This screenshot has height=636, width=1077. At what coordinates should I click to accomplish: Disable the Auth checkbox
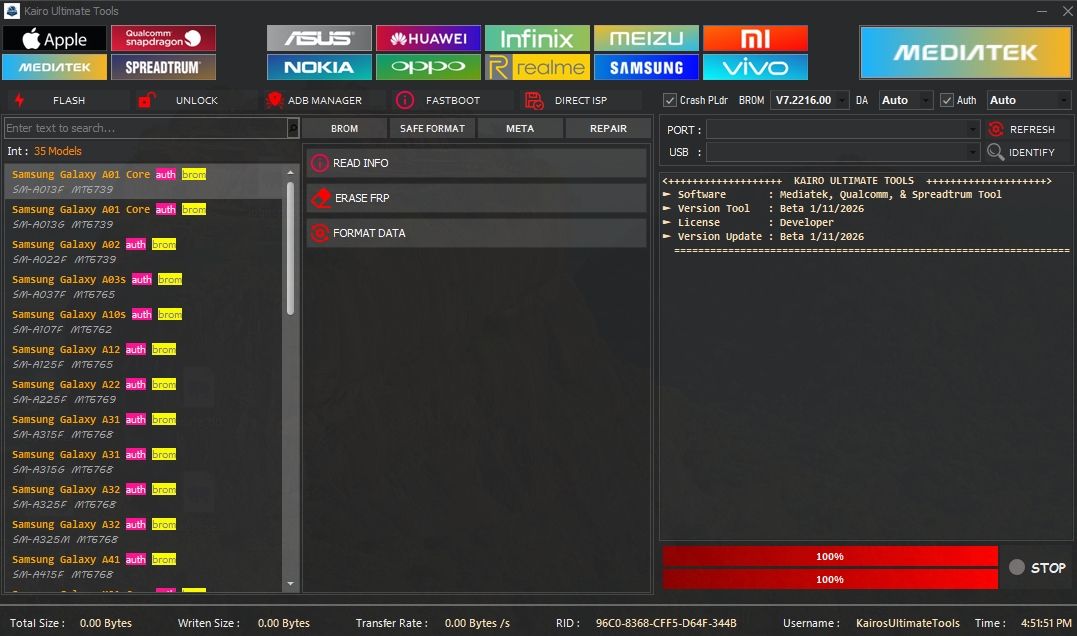[x=947, y=100]
